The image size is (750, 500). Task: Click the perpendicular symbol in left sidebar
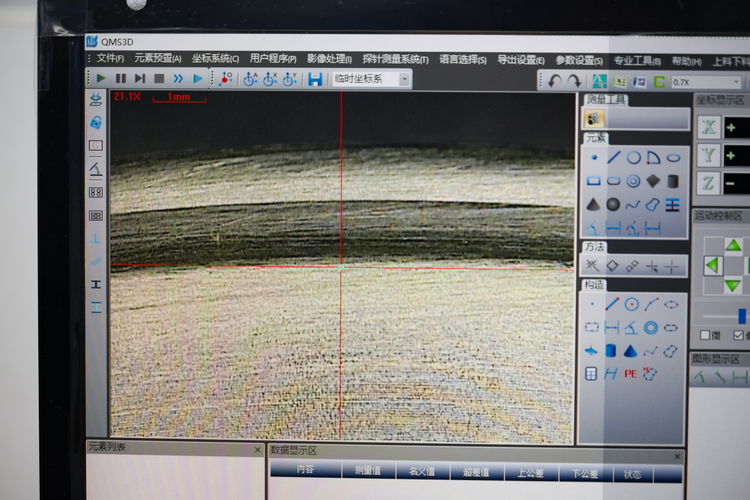96,238
